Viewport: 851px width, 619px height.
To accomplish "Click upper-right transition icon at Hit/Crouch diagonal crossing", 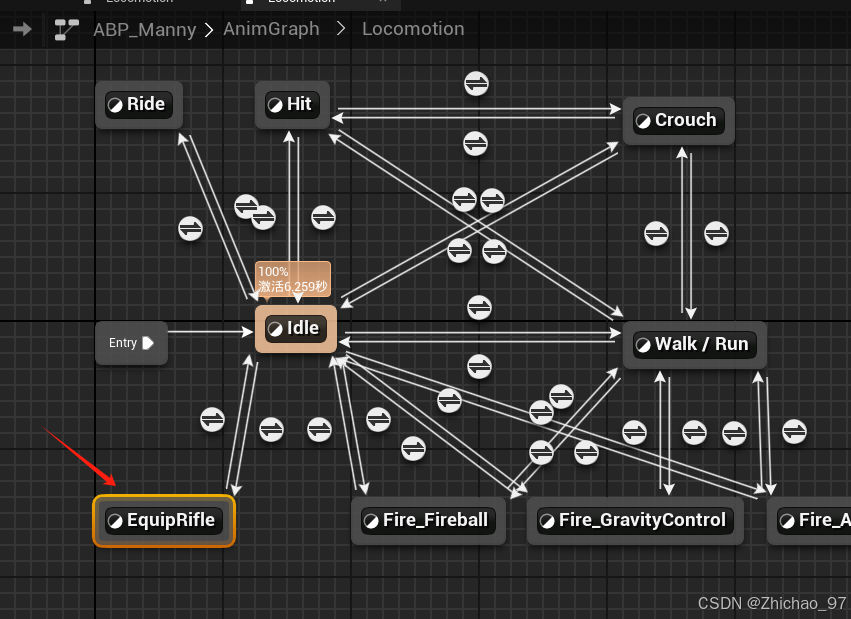I will click(492, 201).
